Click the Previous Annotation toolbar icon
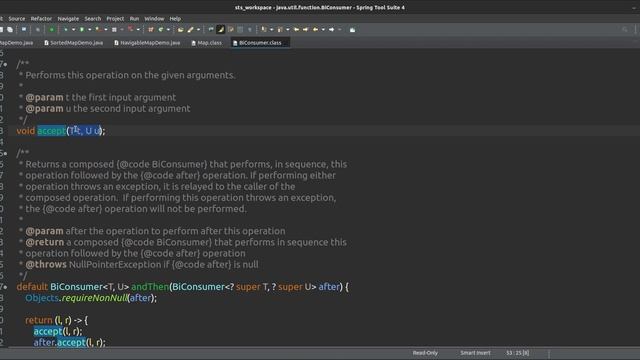The width and height of the screenshot is (640, 360). pos(280,29)
